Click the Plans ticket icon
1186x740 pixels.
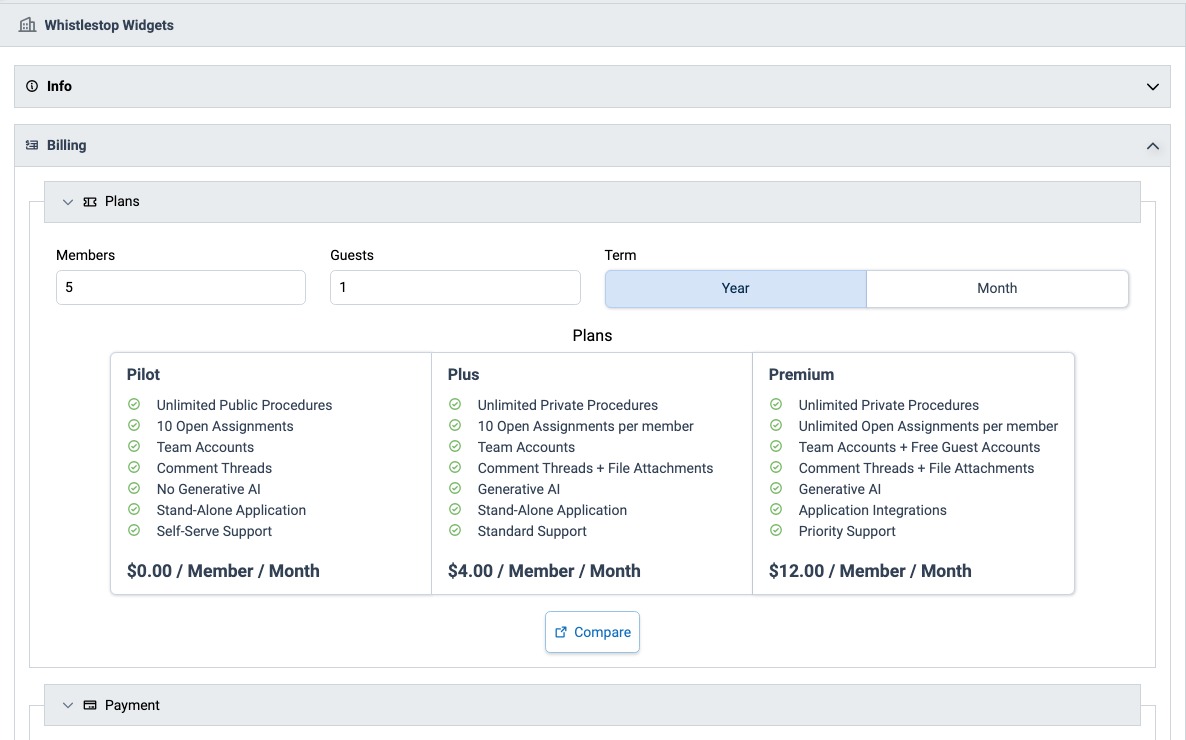(x=90, y=202)
